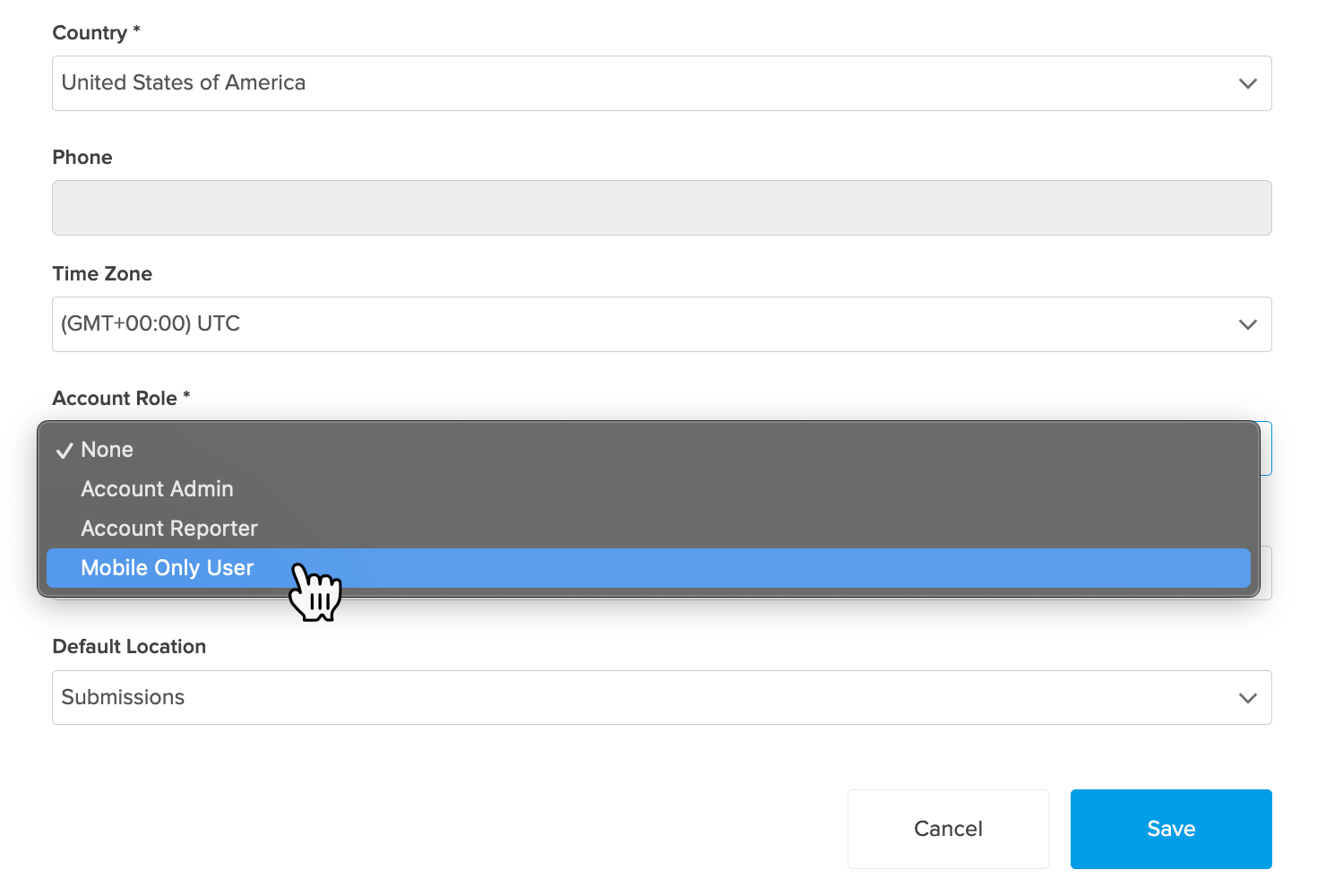
Task: Click the Country dropdown chevron icon
Action: [x=1247, y=83]
